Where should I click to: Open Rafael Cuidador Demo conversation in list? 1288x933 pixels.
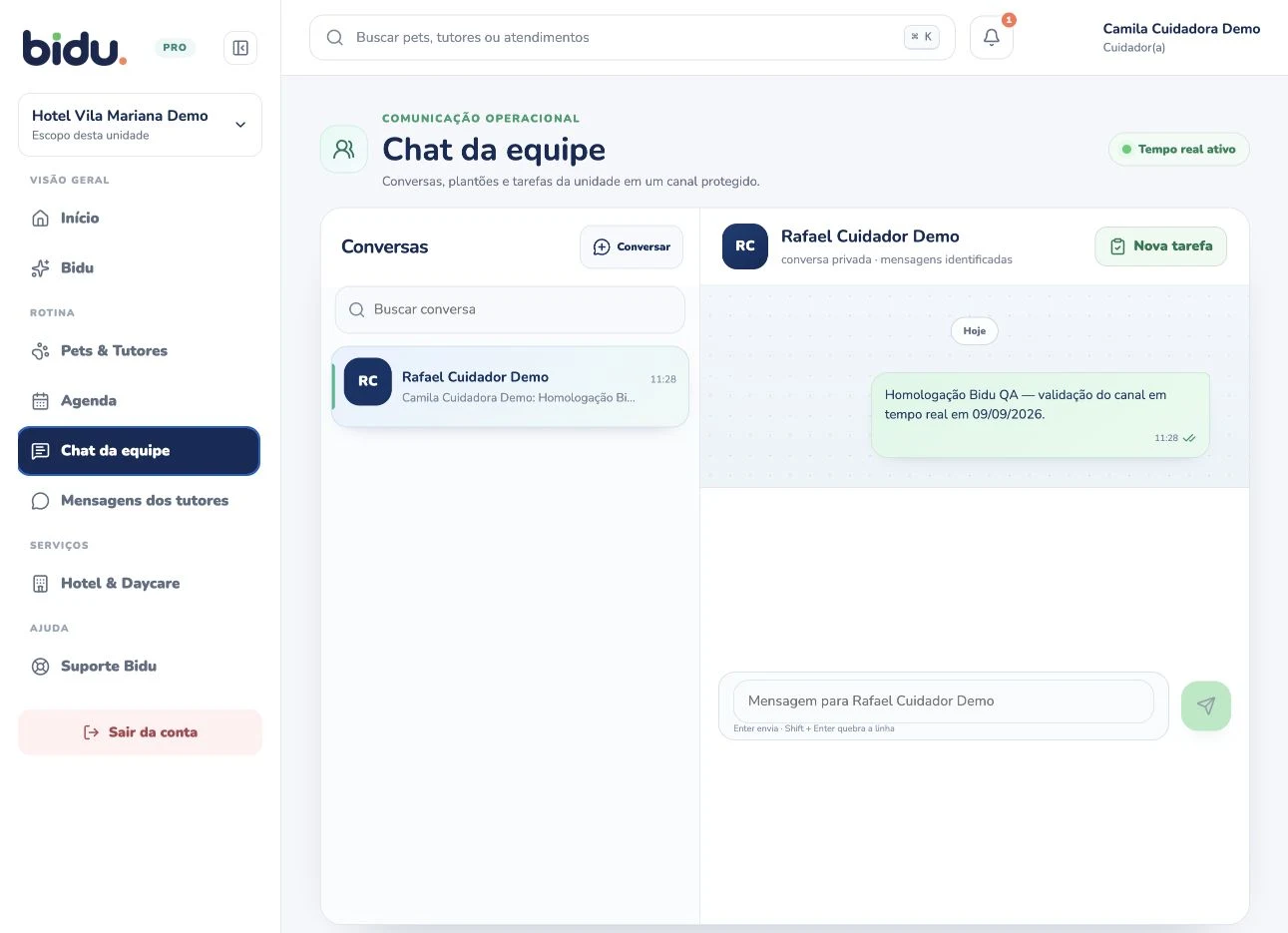[510, 387]
